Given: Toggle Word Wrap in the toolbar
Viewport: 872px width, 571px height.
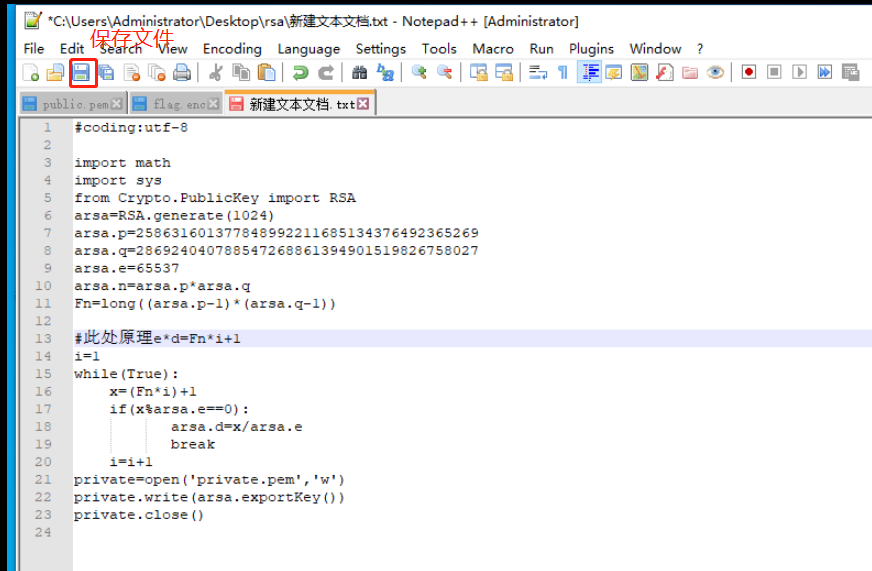Looking at the screenshot, I should click(x=538, y=72).
